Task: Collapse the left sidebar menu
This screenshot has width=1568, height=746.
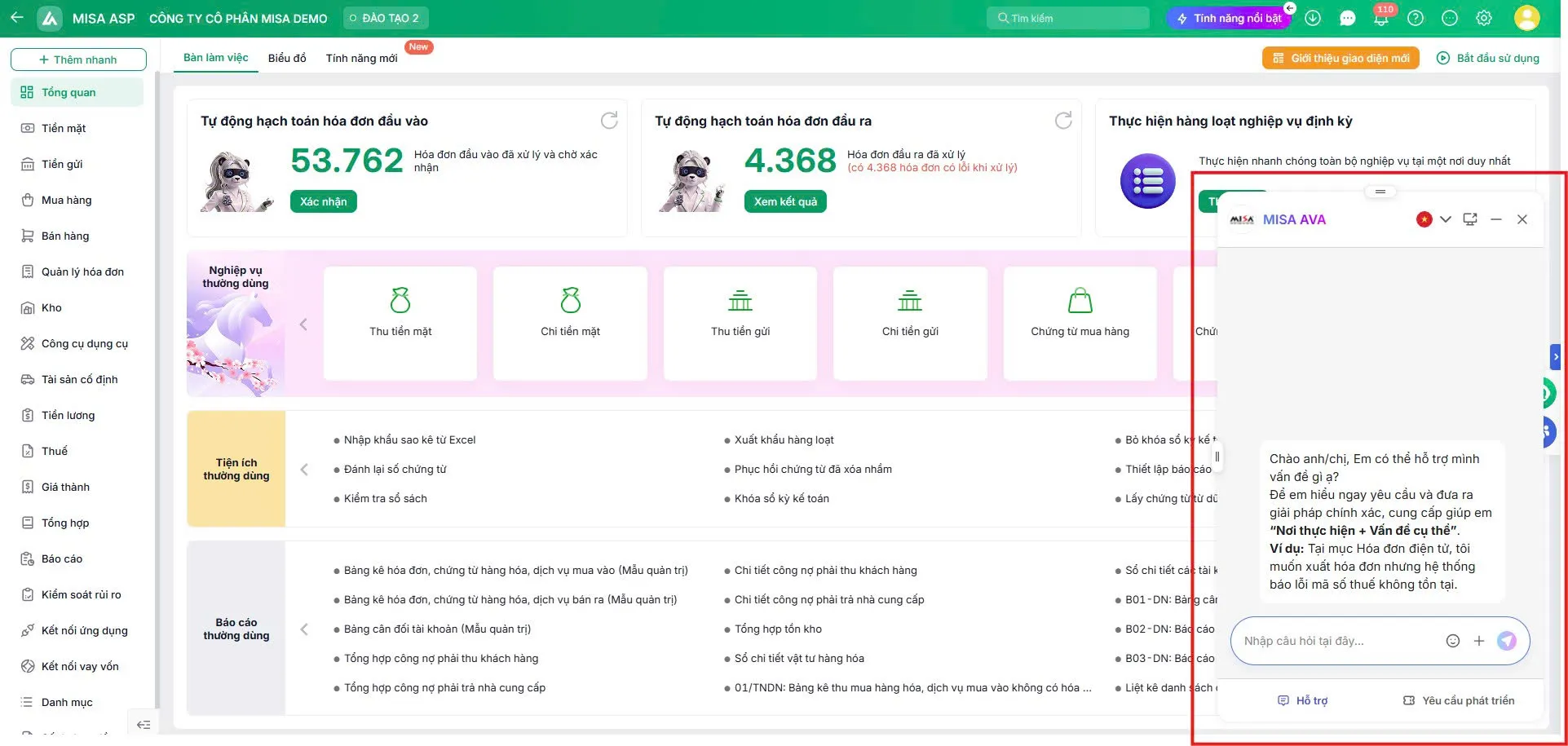Action: [144, 725]
